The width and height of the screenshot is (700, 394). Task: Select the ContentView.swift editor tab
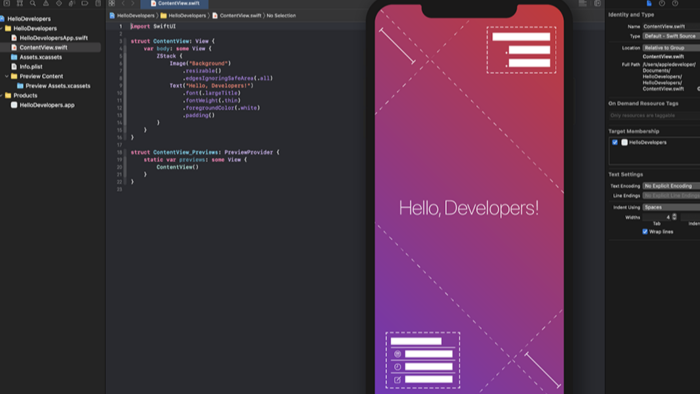tap(175, 4)
